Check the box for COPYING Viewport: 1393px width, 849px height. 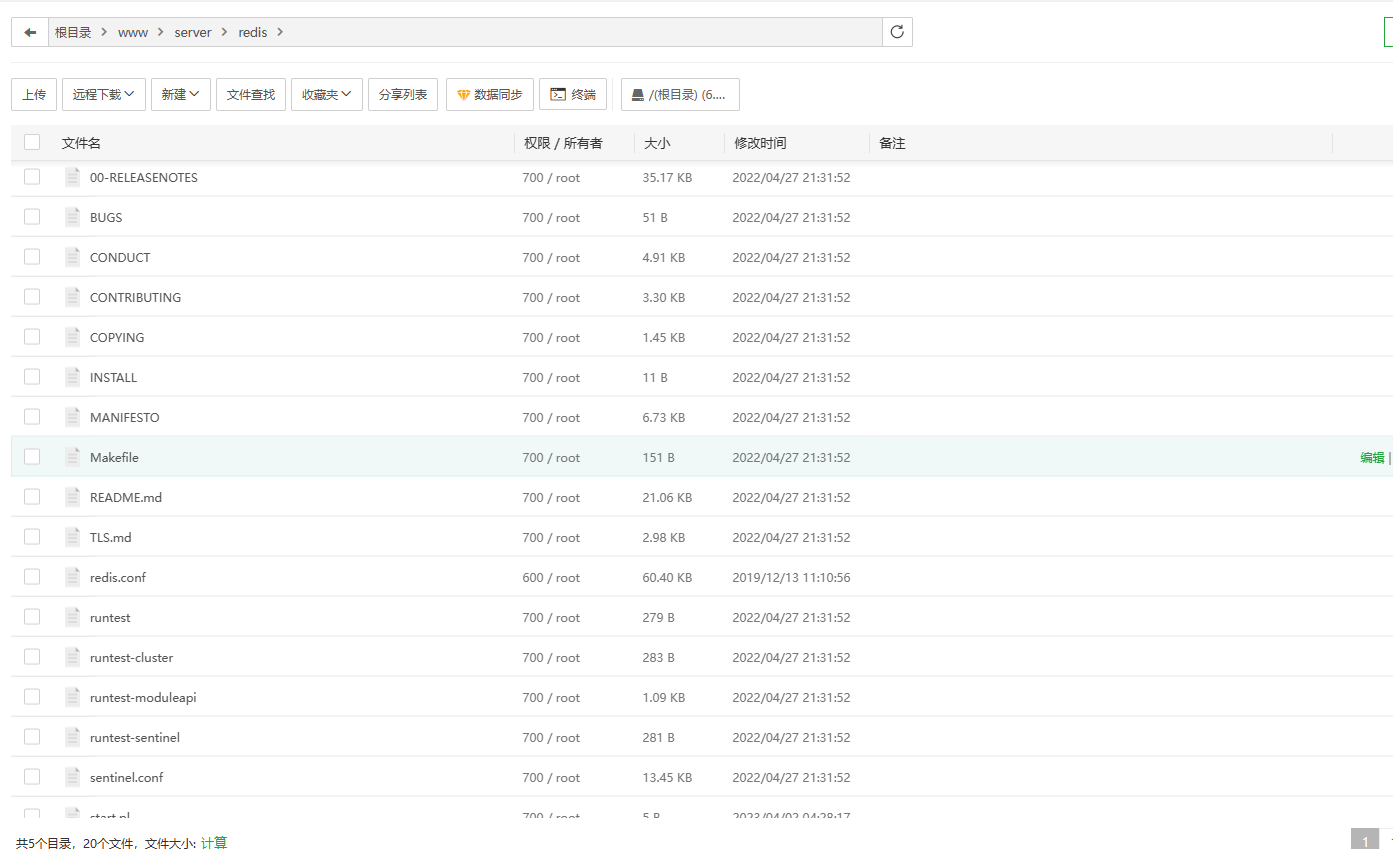[x=32, y=336]
